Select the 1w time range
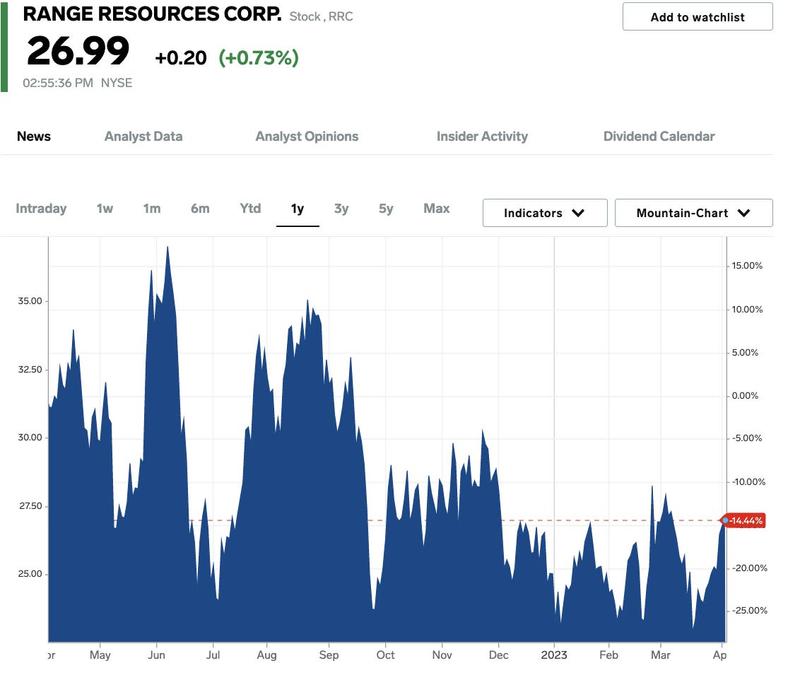This screenshot has height=683, width=800. coord(105,208)
